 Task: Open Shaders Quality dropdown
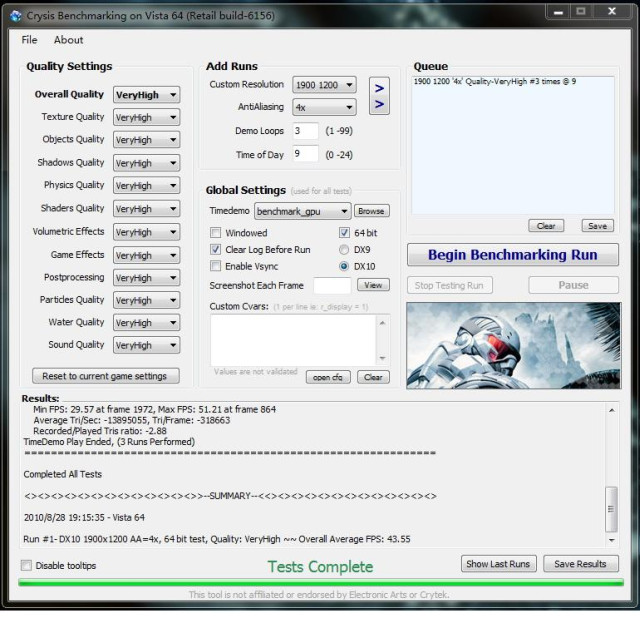point(147,209)
